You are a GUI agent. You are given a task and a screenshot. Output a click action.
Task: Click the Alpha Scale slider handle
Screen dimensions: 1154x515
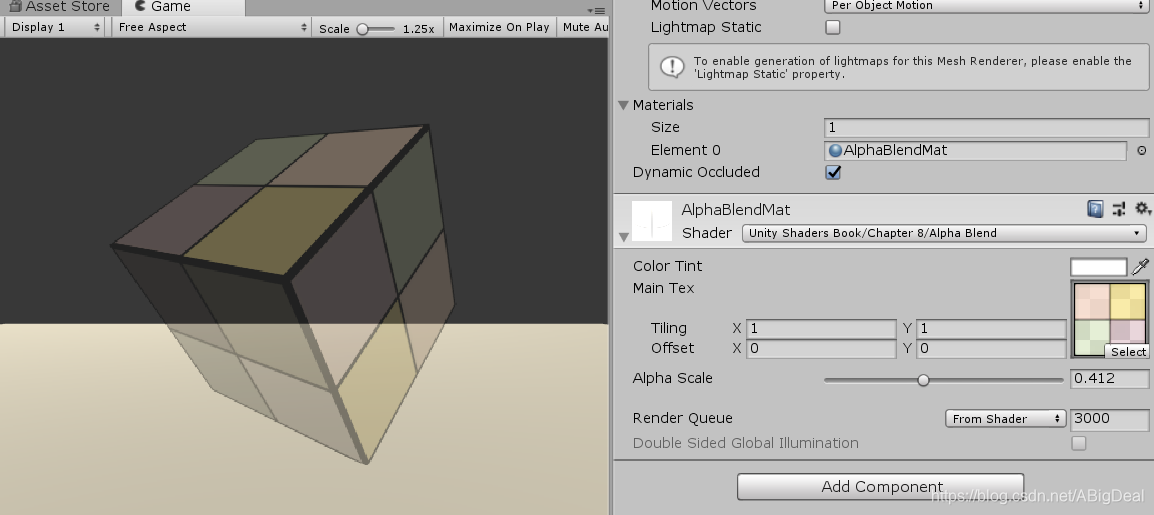pos(924,380)
